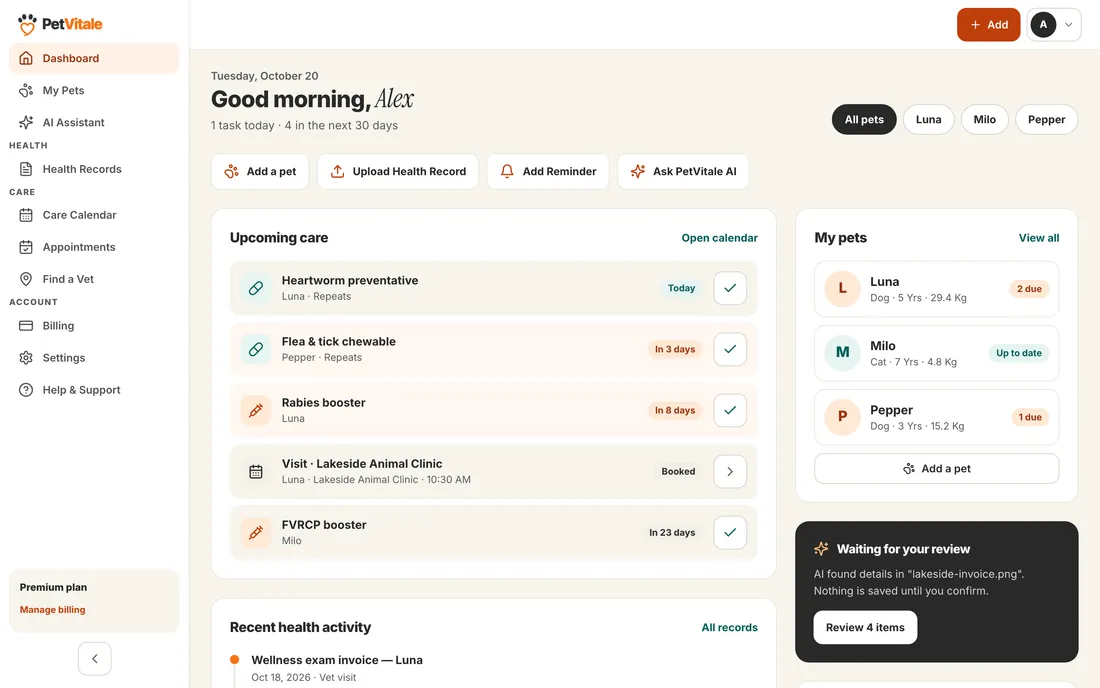Viewport: 1100px width, 688px height.
Task: Click Add a pet in My pets card
Action: tap(937, 468)
